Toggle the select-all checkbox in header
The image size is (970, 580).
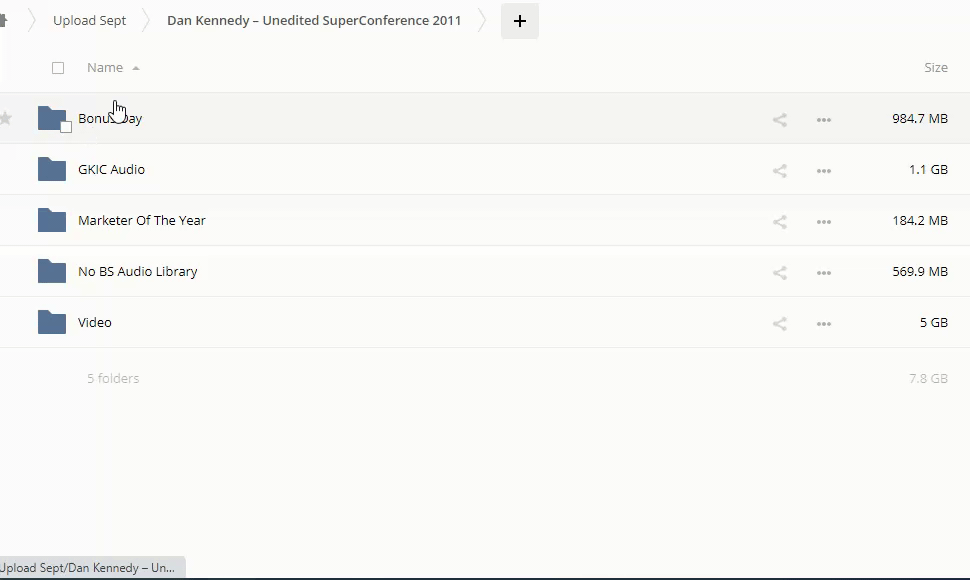tap(58, 68)
